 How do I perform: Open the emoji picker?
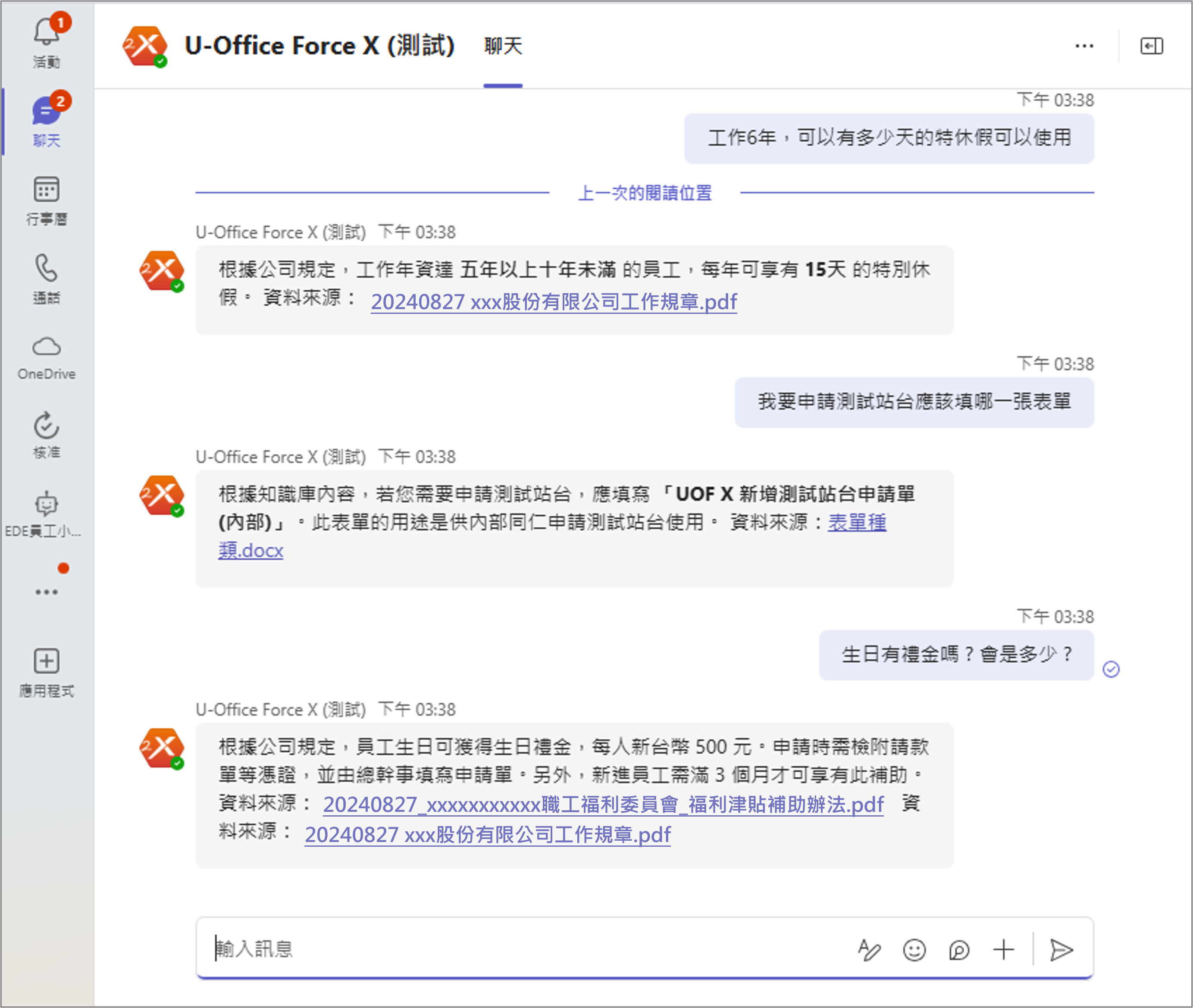point(914,950)
